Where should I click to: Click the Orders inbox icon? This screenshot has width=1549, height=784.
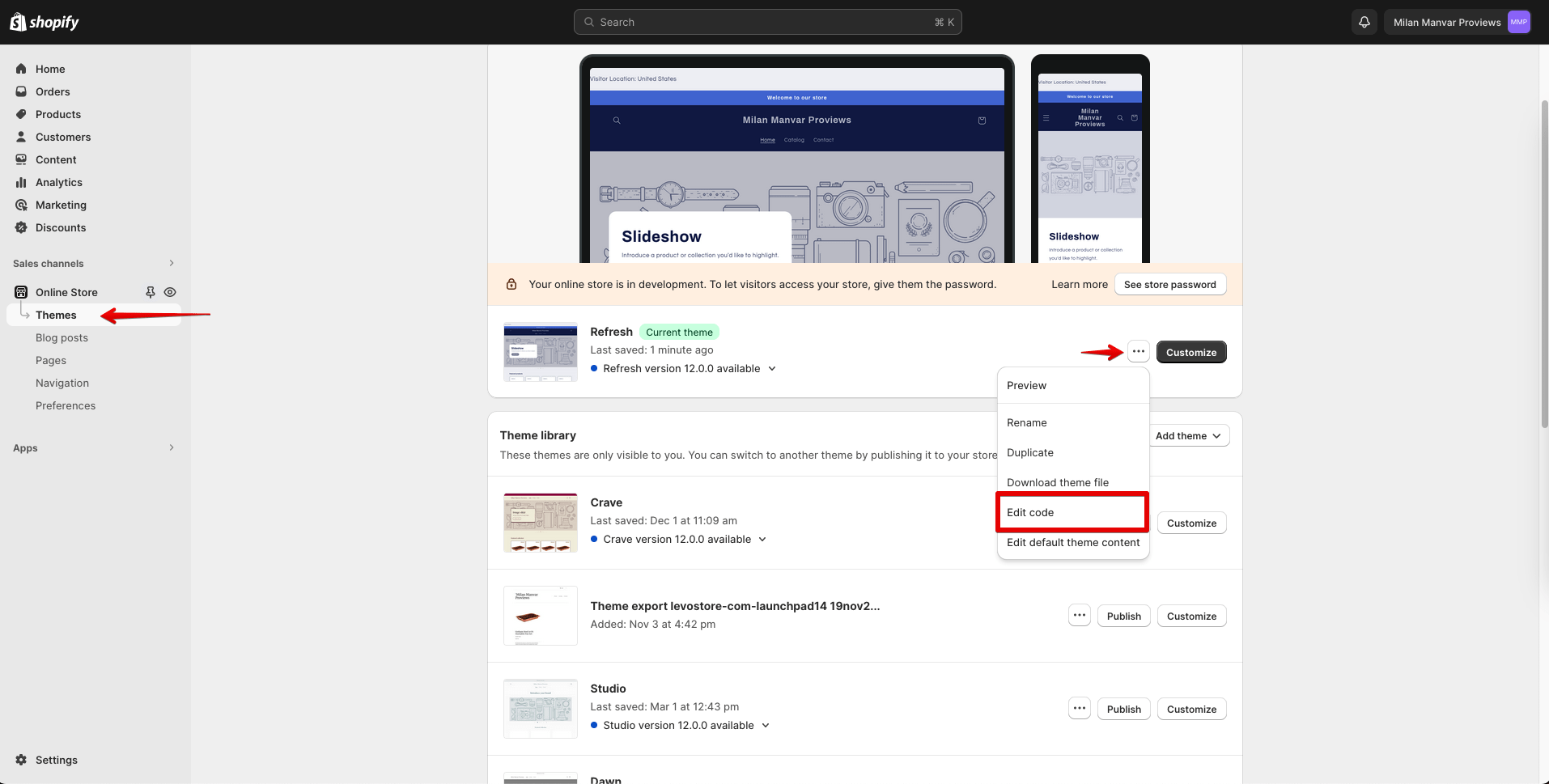[21, 91]
